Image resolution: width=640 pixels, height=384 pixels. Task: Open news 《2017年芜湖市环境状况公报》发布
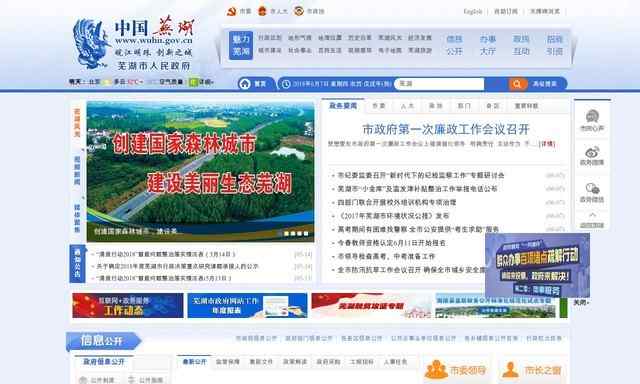[x=393, y=216]
